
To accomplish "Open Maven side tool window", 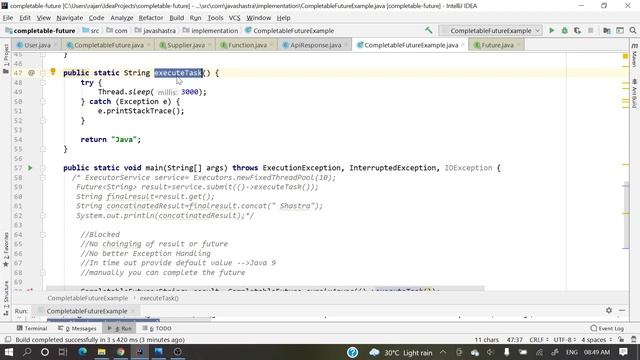I will pos(634,56).
